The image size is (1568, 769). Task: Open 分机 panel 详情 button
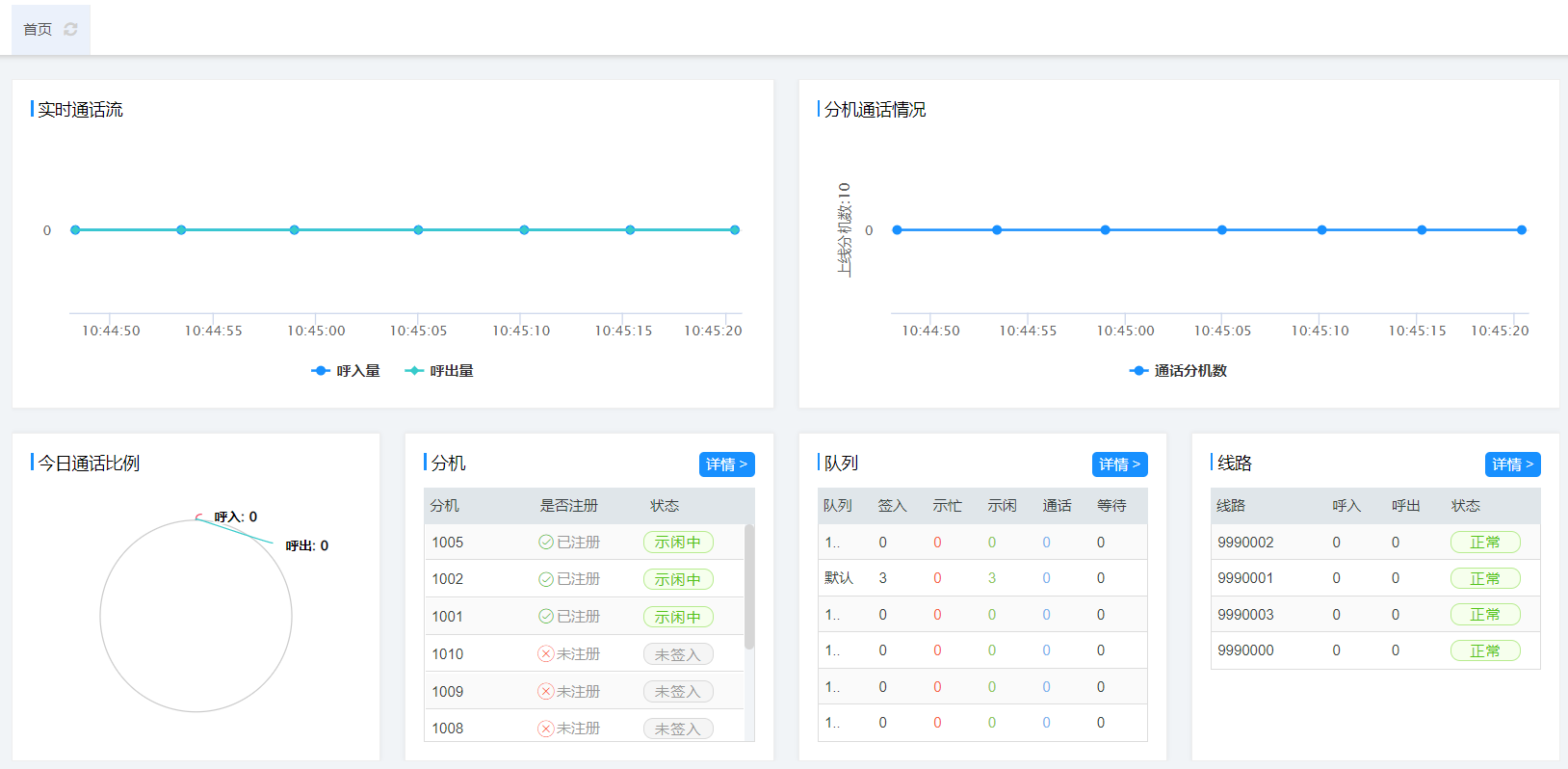726,464
